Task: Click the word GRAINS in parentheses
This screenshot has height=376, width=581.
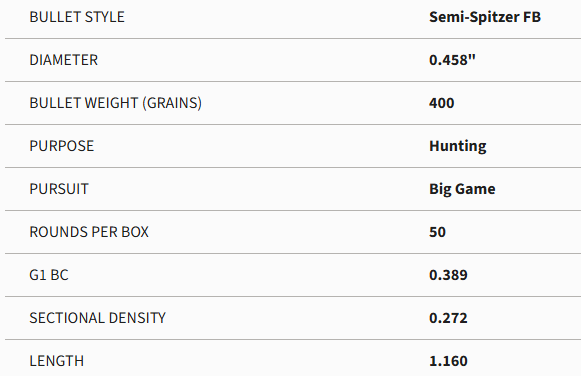Action: (172, 103)
